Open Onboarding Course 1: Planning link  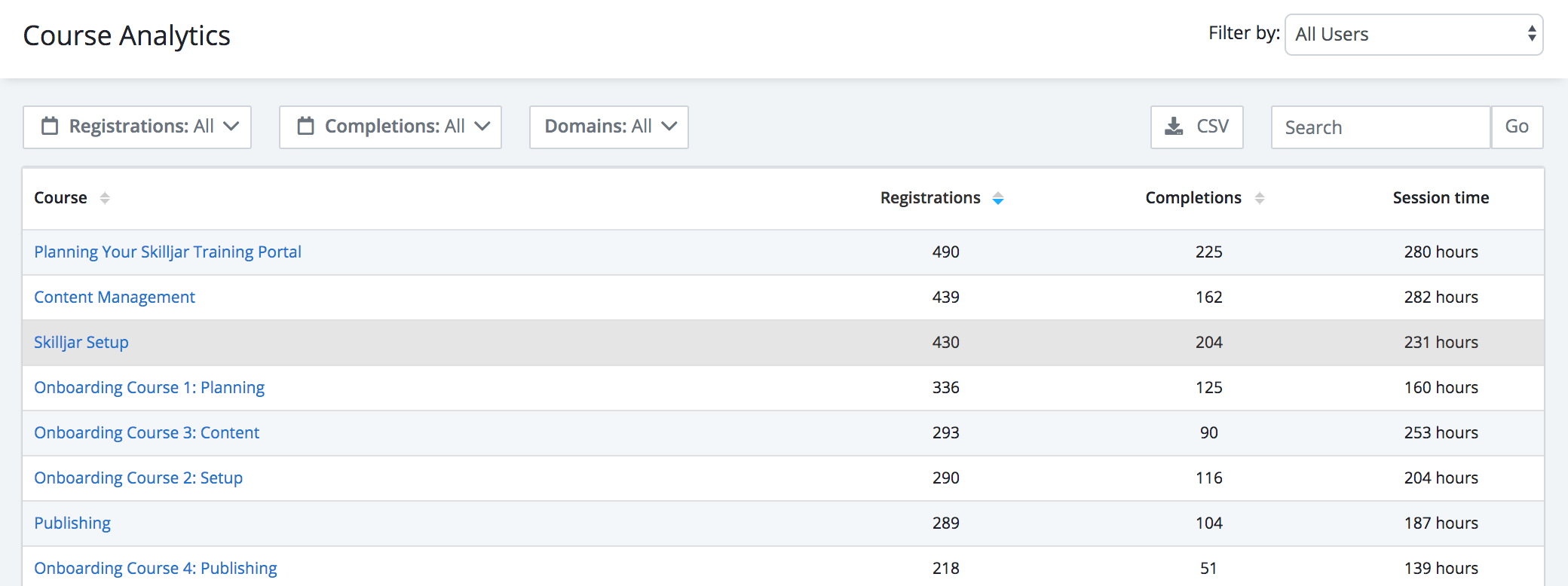[149, 387]
